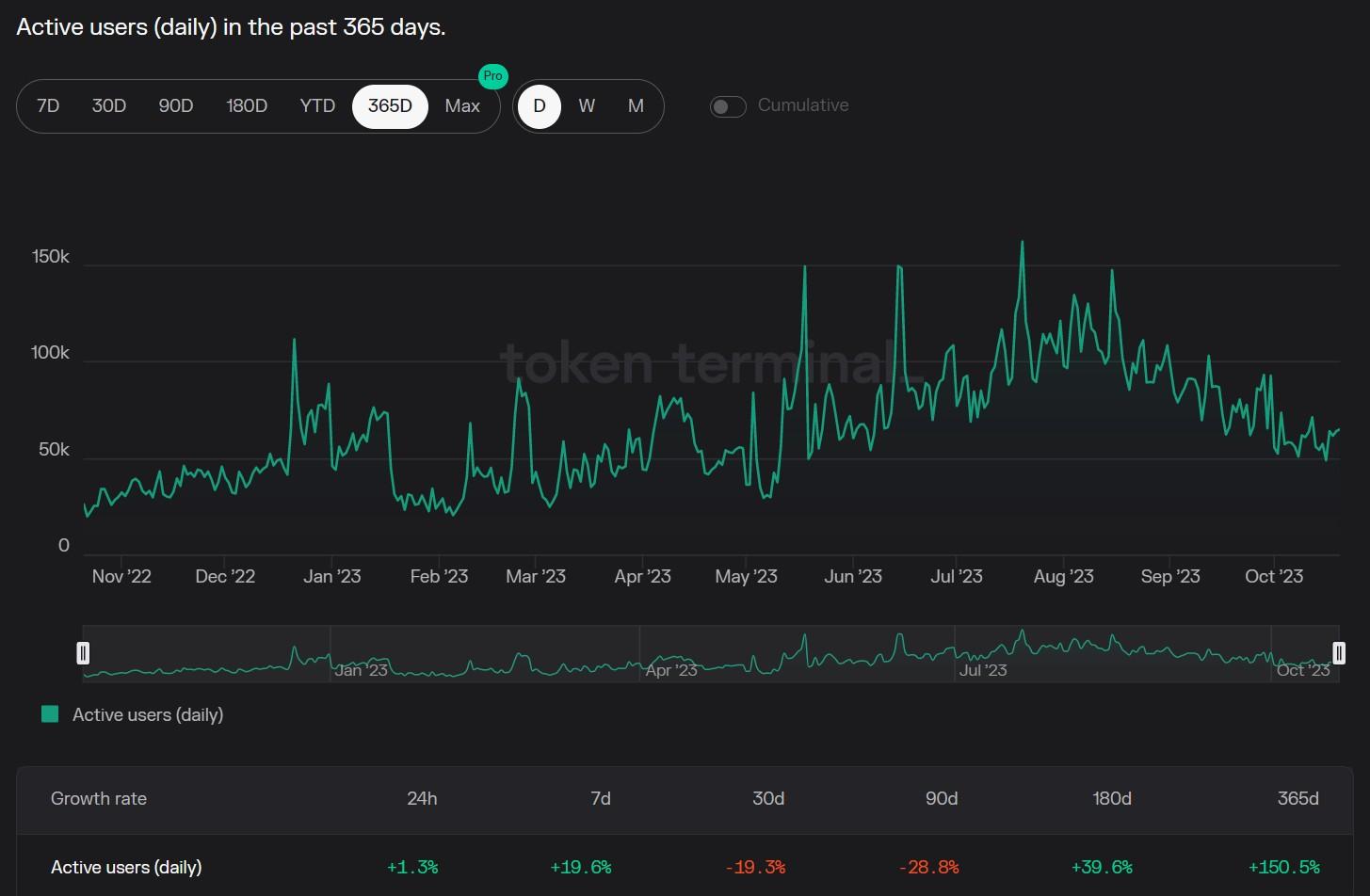Click the 24h growth column header

coord(422,799)
